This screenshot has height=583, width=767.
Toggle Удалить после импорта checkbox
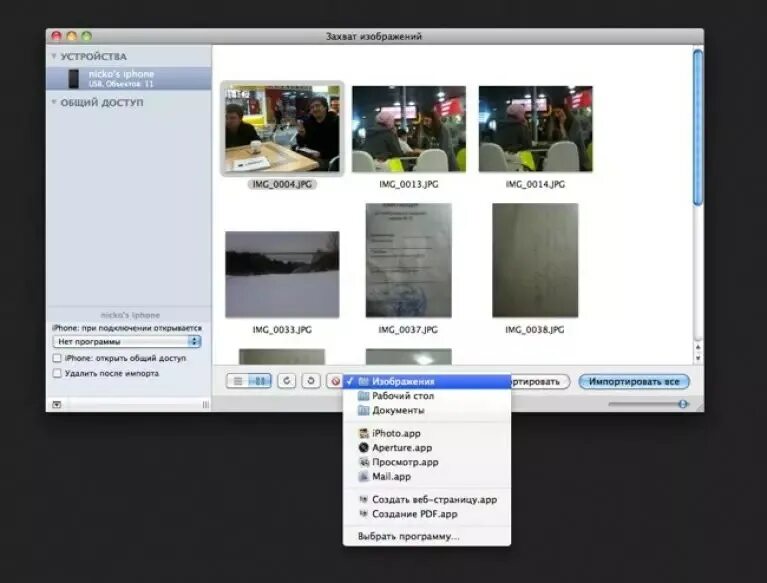pyautogui.click(x=57, y=373)
